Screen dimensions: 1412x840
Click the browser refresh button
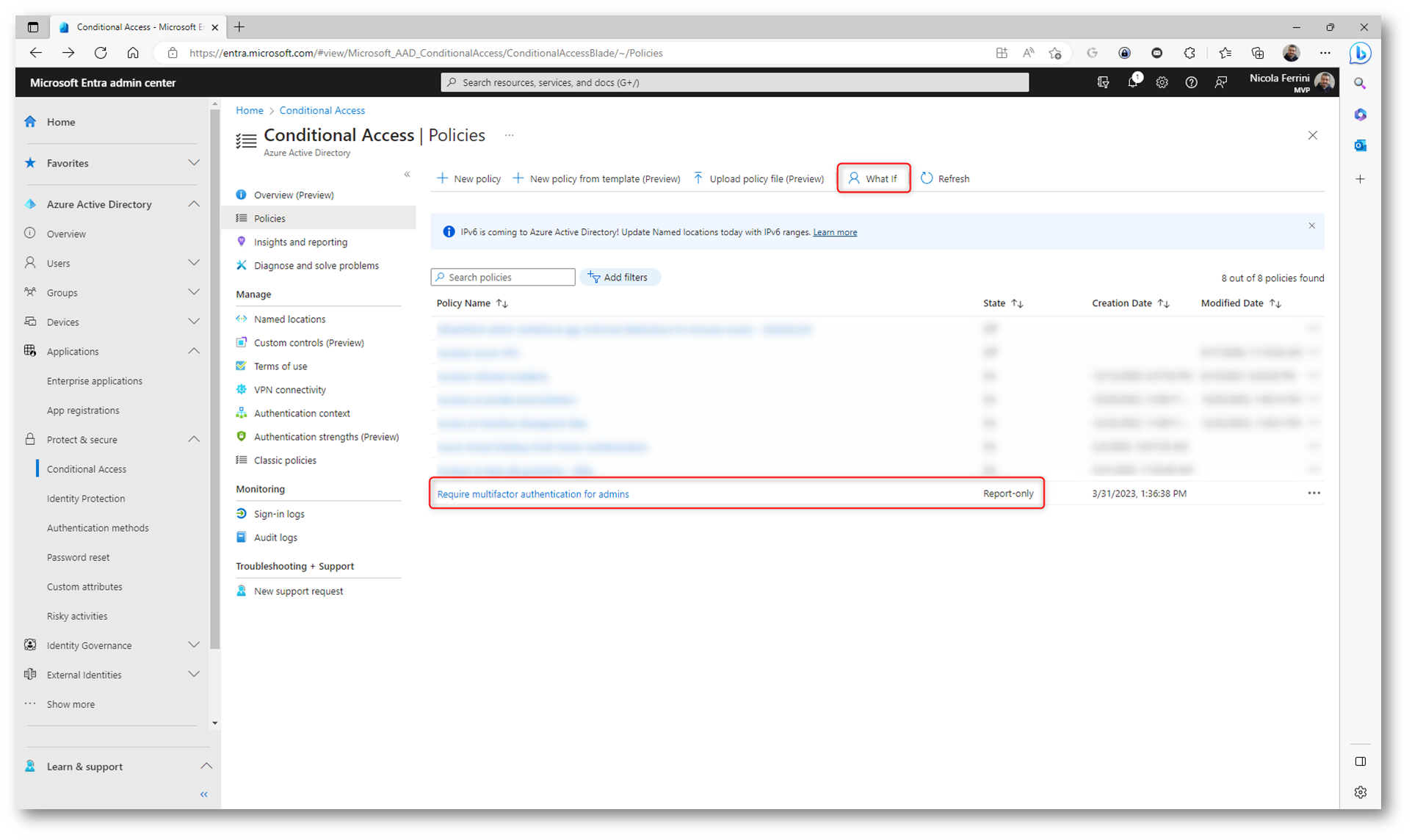pos(101,53)
